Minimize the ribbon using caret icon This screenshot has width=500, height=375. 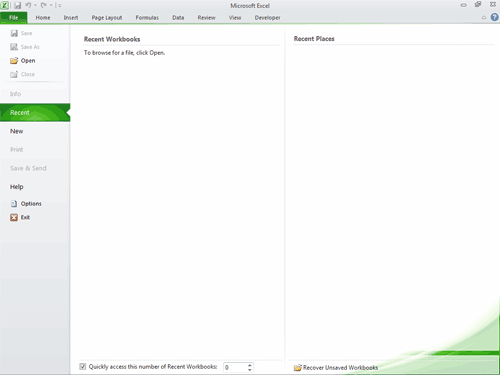[484, 17]
